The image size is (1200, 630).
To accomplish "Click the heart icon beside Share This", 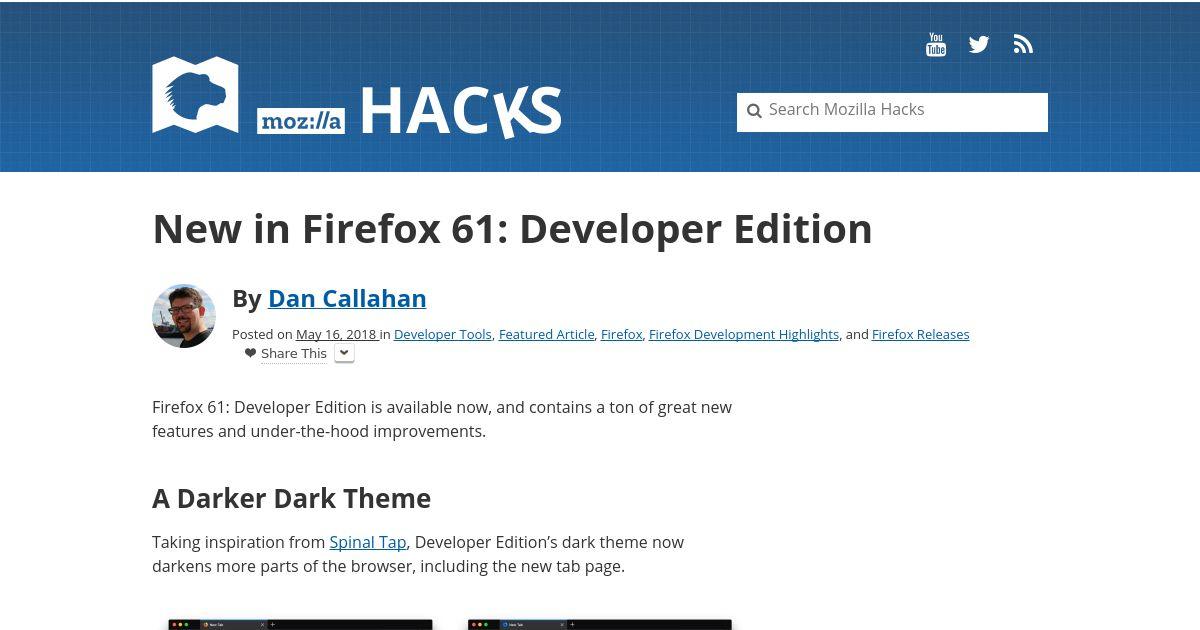I will click(x=250, y=353).
